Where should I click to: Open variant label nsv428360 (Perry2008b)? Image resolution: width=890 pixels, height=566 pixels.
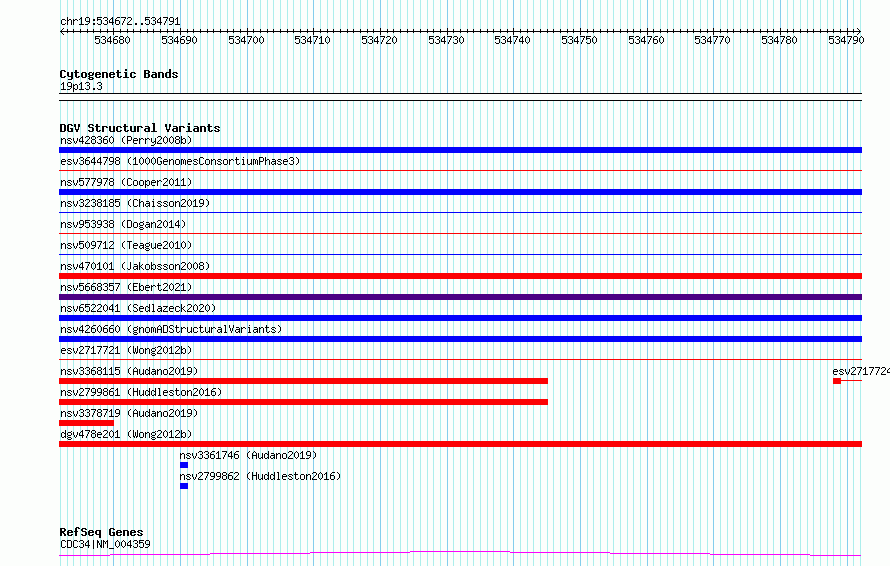(126, 140)
